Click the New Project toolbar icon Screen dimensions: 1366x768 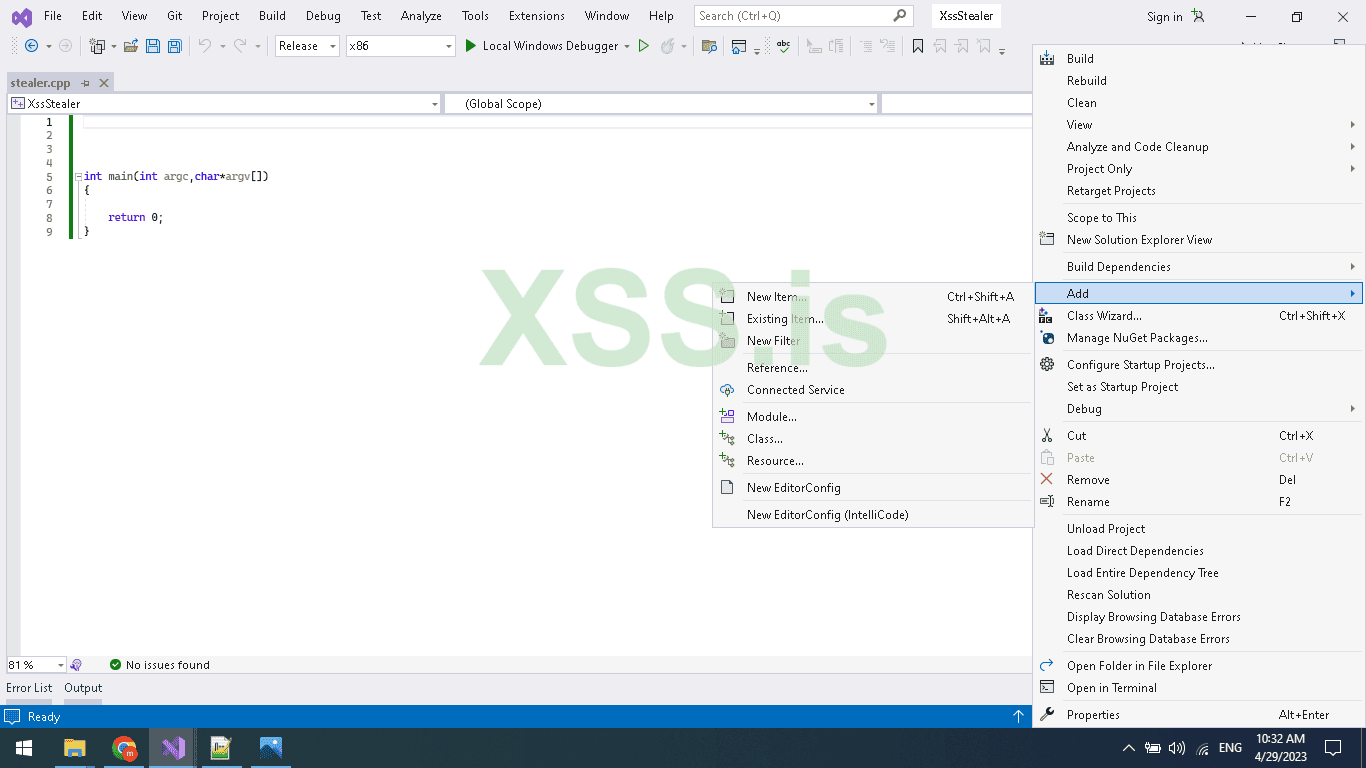pos(97,46)
